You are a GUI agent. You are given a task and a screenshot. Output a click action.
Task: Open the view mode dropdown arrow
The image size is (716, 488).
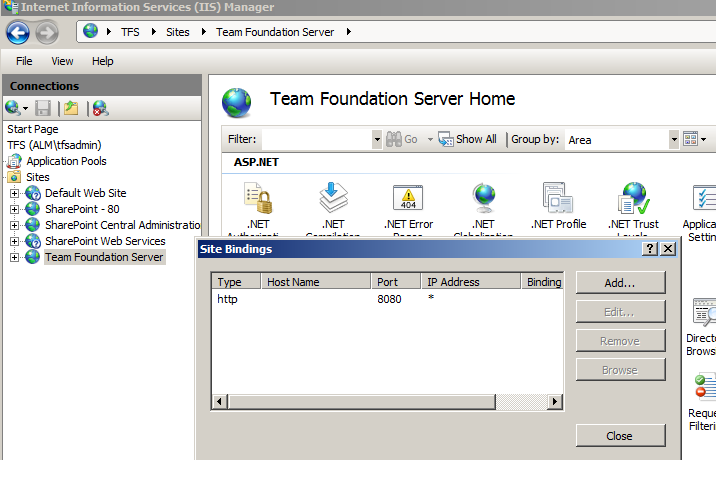(704, 139)
